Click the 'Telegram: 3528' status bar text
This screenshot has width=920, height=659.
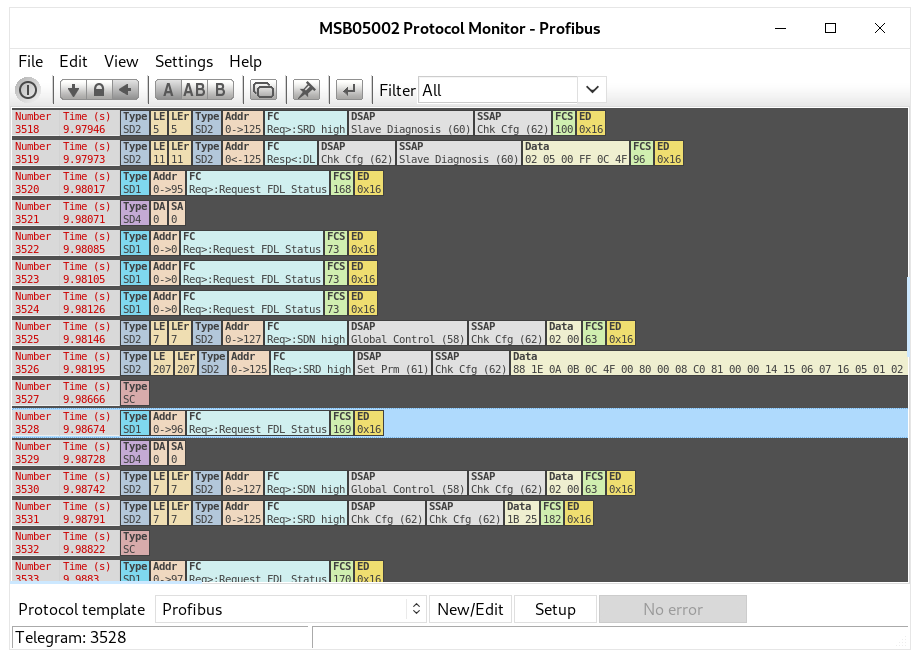[70, 637]
